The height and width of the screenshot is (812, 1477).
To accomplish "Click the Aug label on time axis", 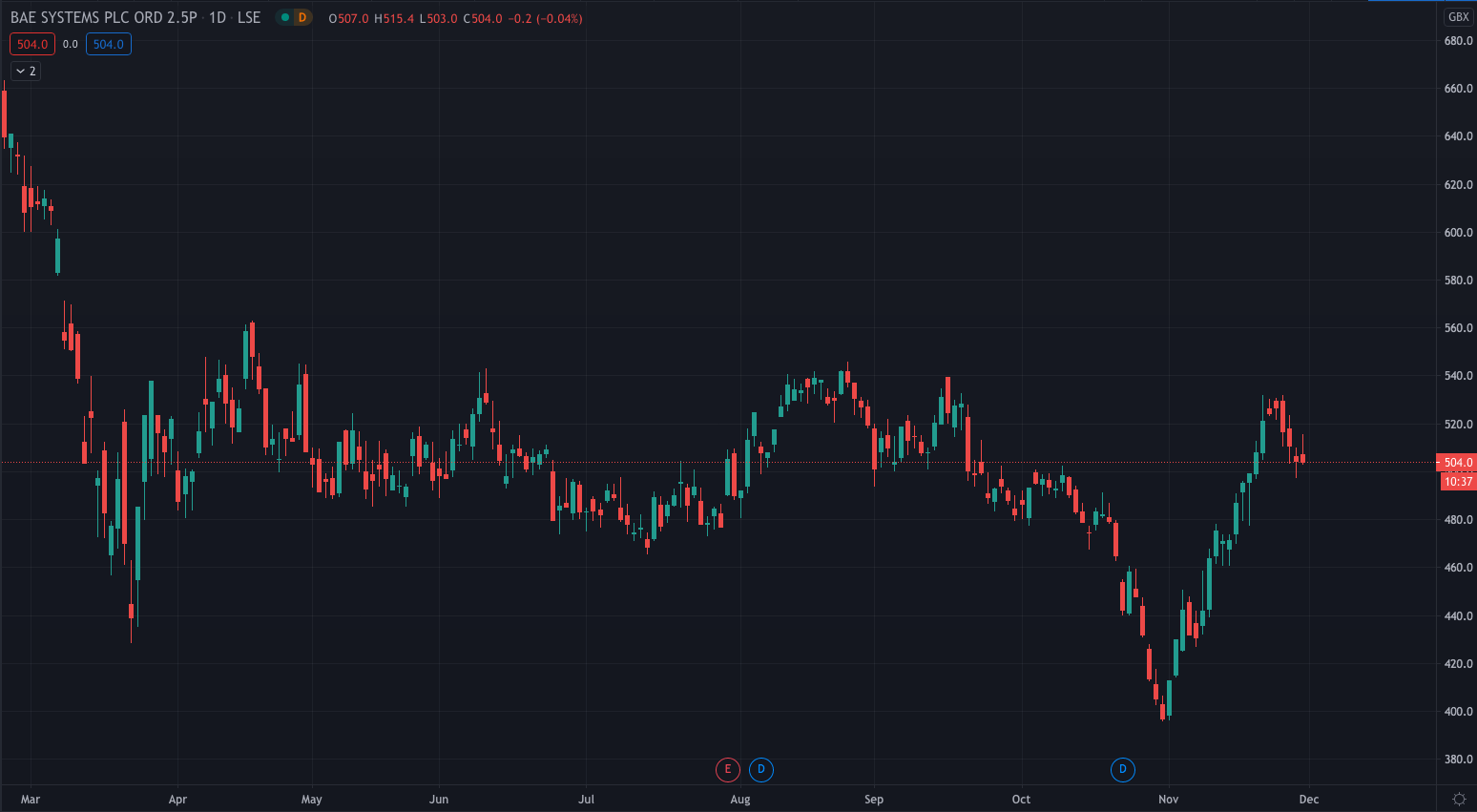I will [740, 800].
